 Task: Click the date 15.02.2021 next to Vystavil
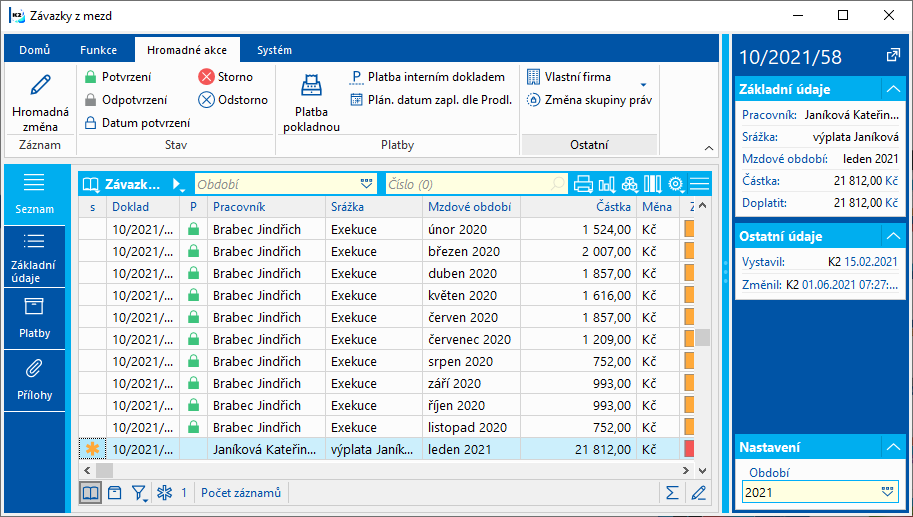coord(871,262)
